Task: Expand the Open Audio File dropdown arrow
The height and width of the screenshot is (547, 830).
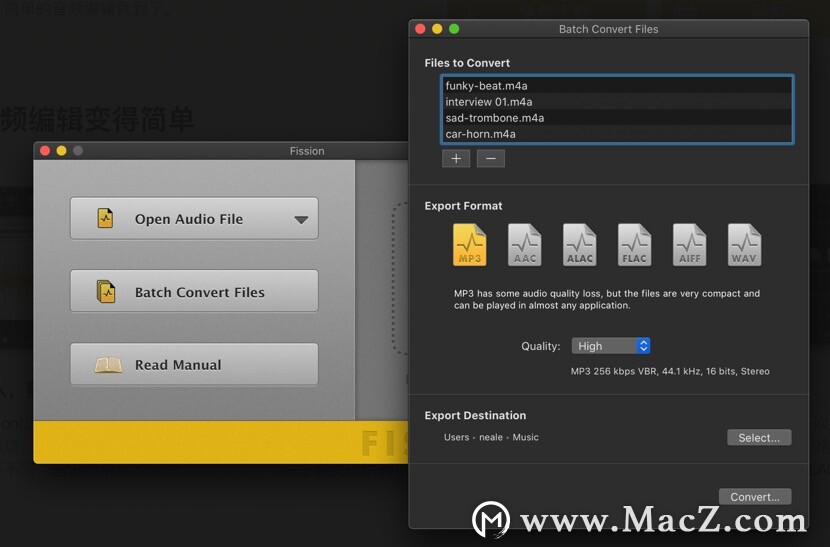Action: tap(301, 219)
